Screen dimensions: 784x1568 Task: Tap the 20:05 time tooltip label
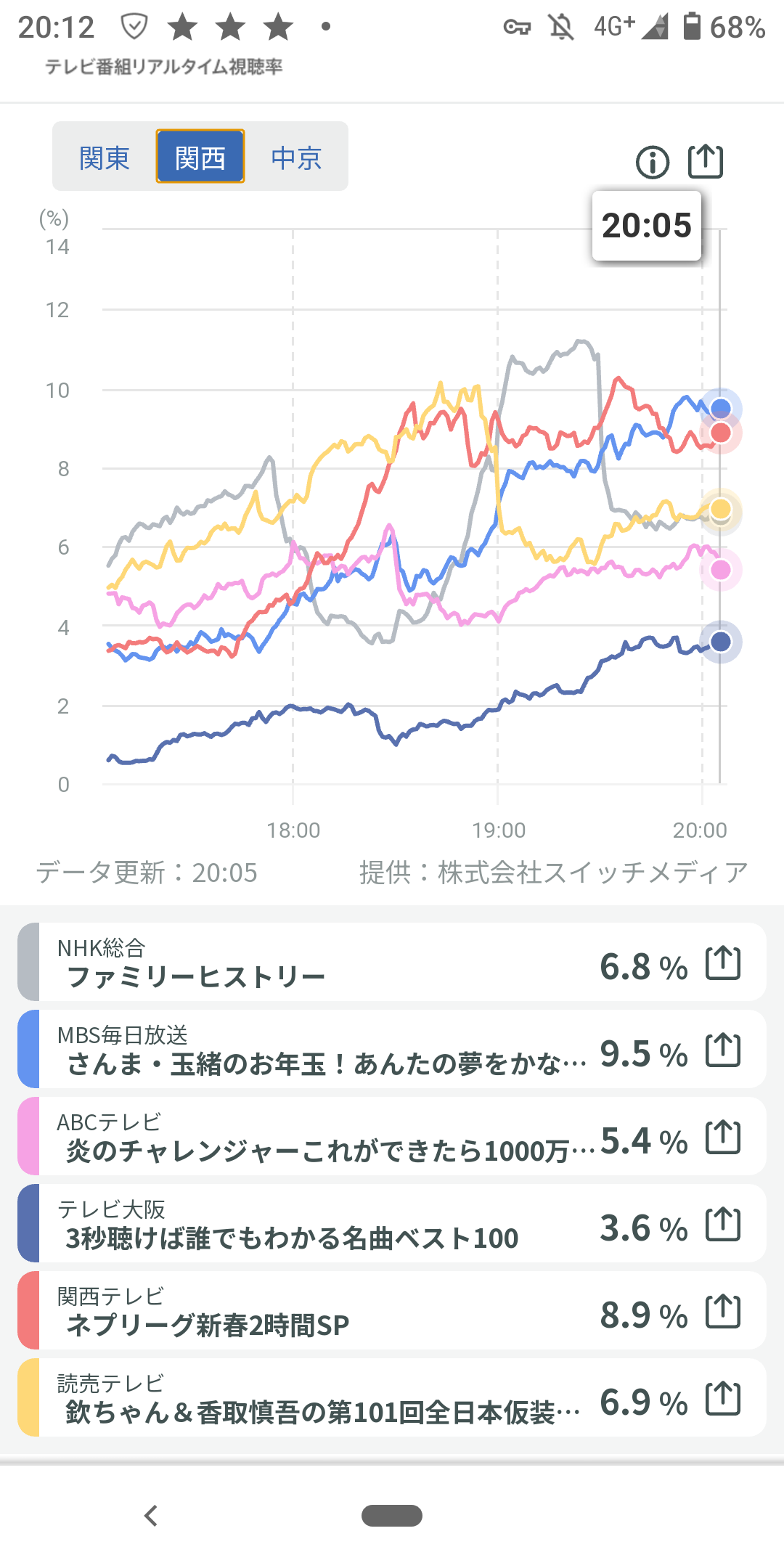coord(647,226)
